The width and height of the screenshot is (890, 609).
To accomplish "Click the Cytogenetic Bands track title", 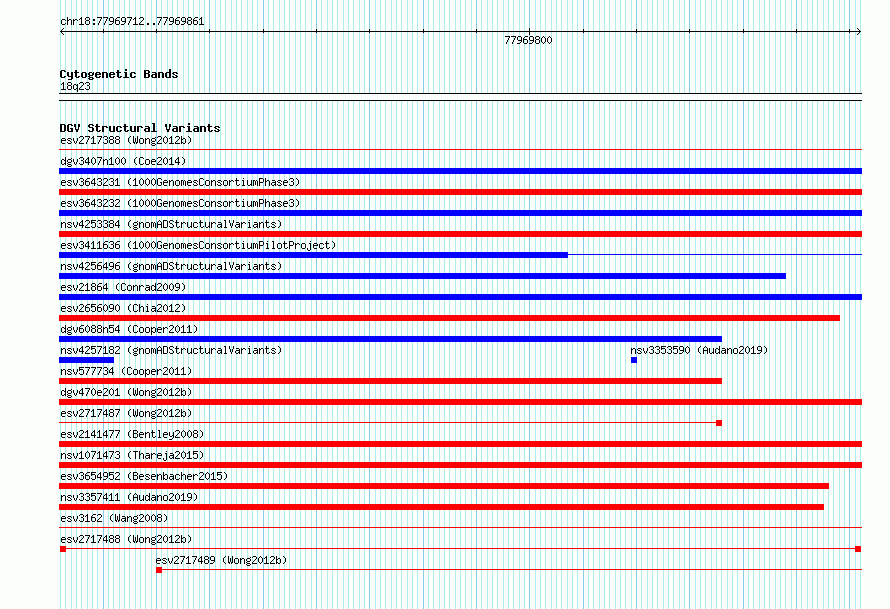I will (119, 74).
